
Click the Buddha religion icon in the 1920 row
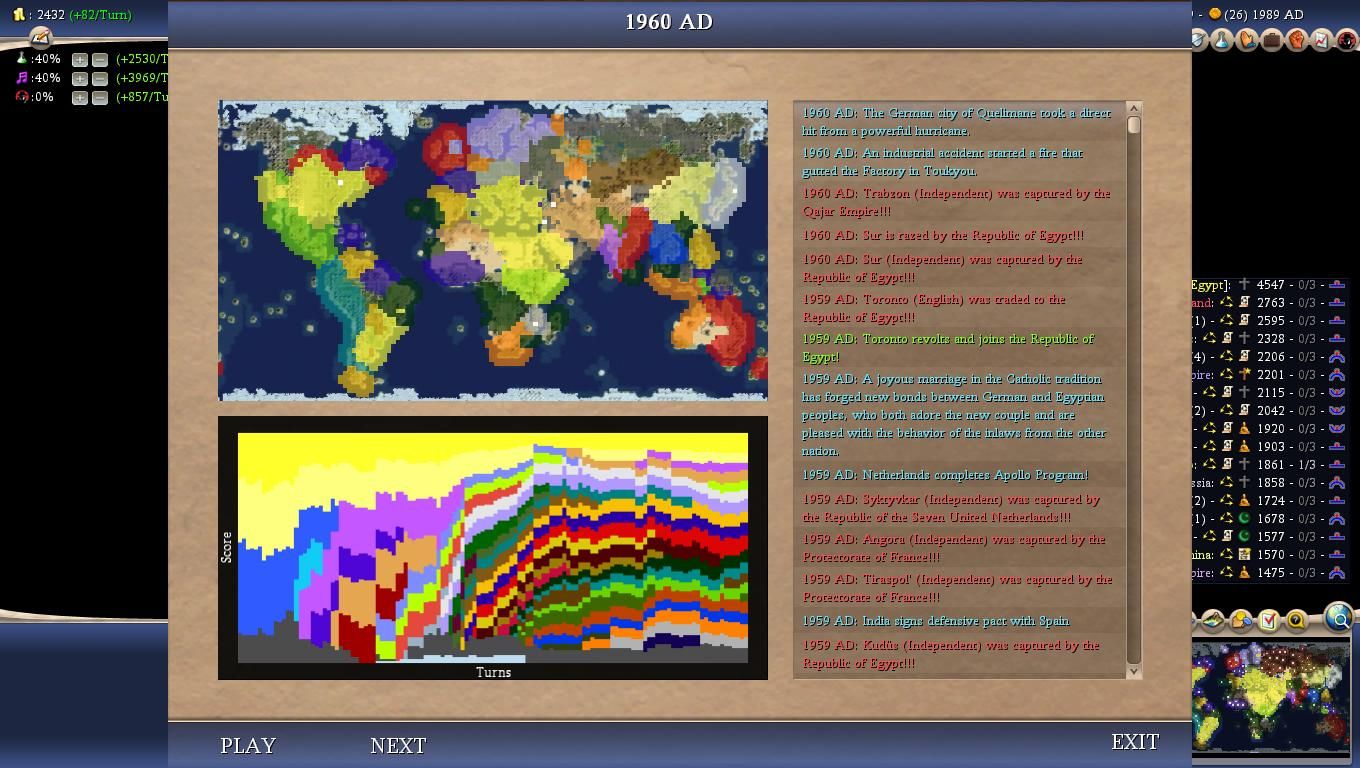(x=1244, y=428)
